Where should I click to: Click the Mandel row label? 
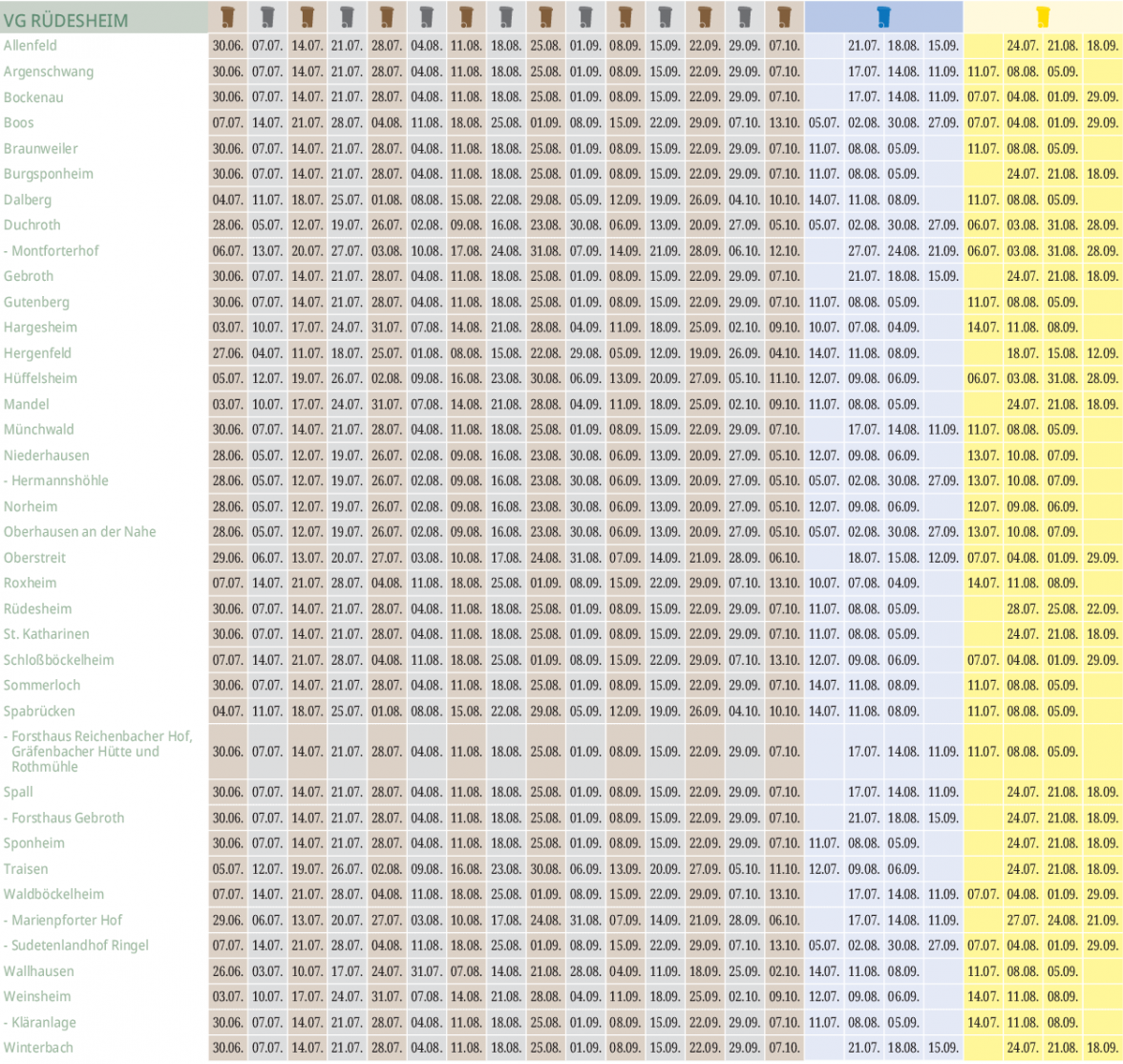click(27, 404)
